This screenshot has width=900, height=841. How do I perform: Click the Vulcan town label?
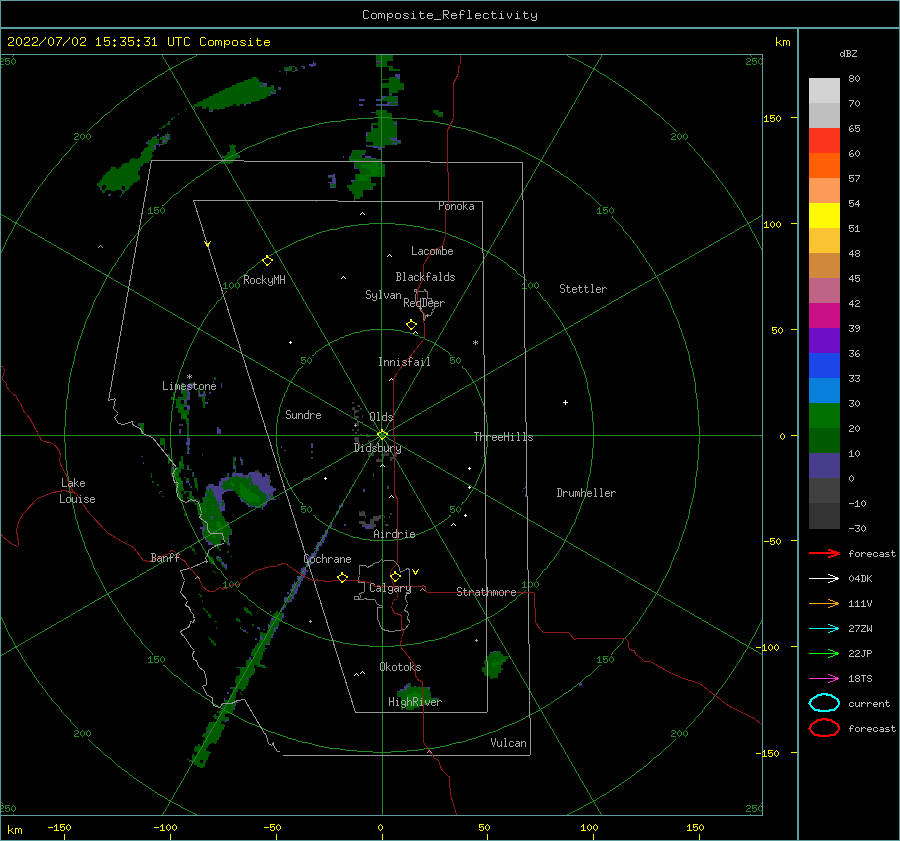pyautogui.click(x=508, y=743)
